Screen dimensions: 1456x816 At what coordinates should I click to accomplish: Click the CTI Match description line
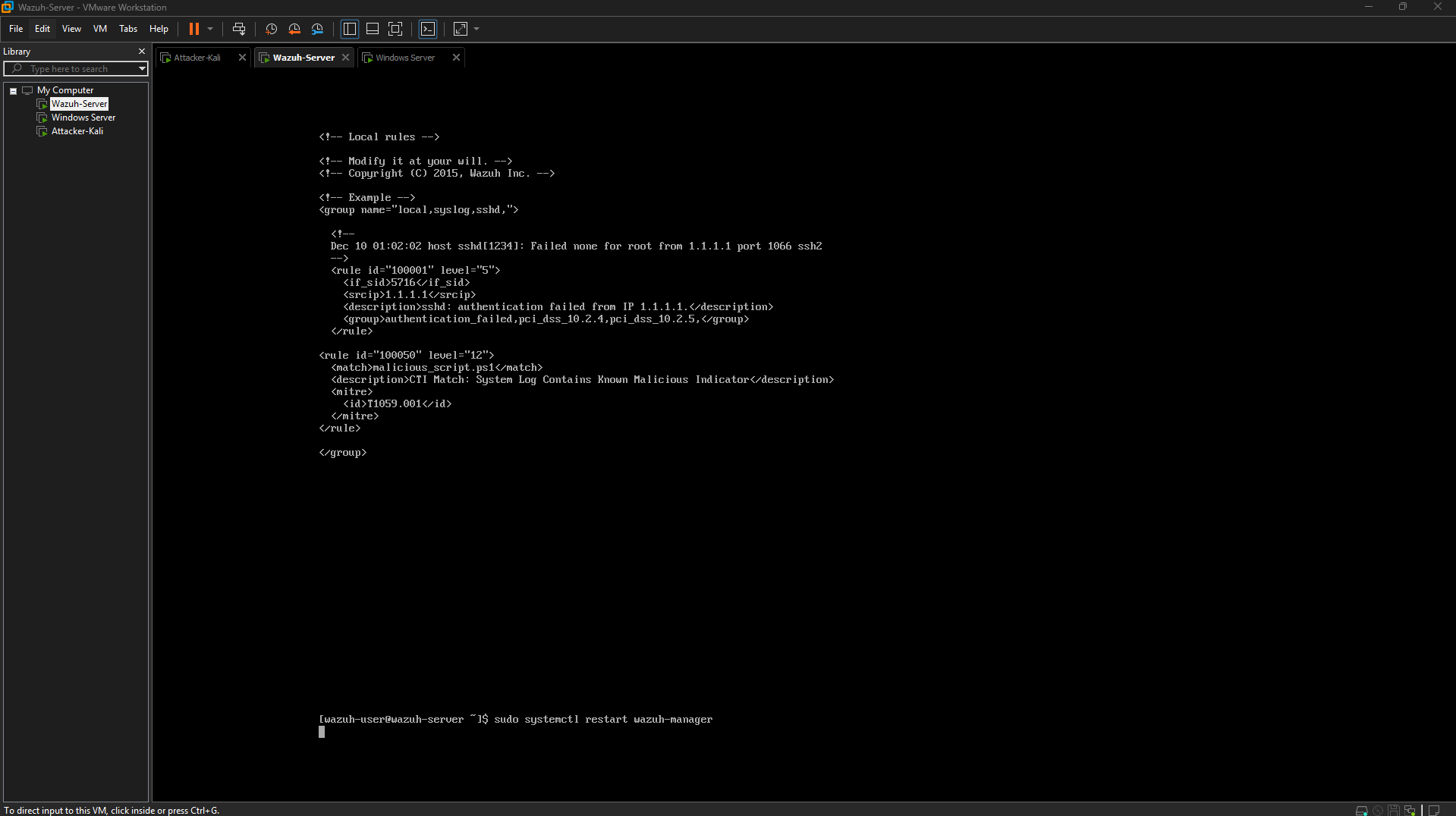click(583, 380)
